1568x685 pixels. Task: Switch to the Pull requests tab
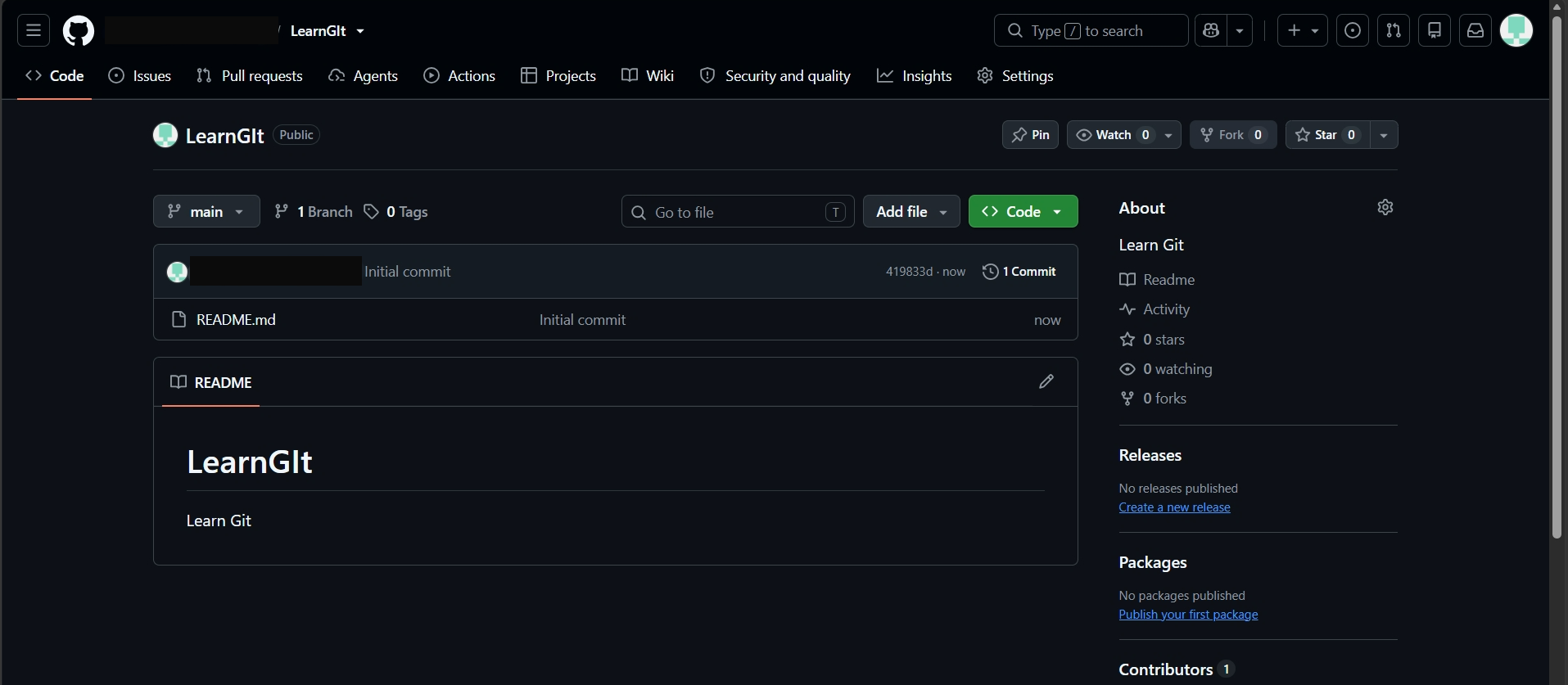250,76
